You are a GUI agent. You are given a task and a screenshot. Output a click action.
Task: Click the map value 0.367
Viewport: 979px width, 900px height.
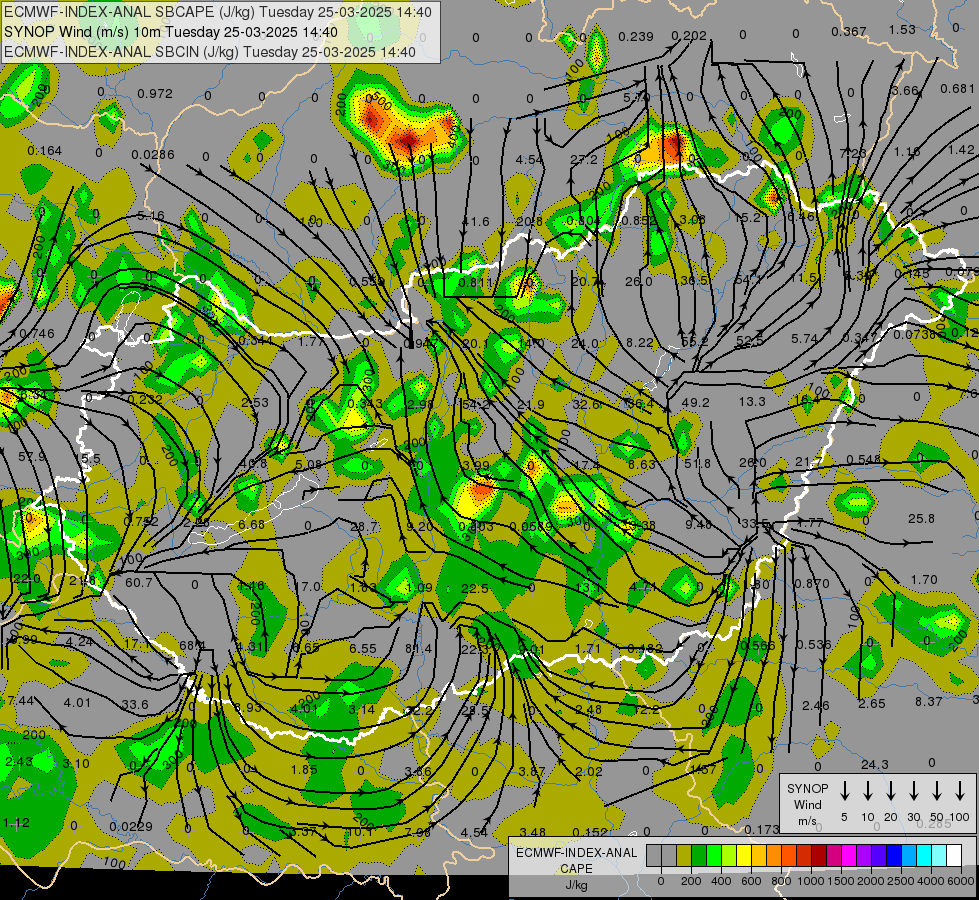point(849,31)
